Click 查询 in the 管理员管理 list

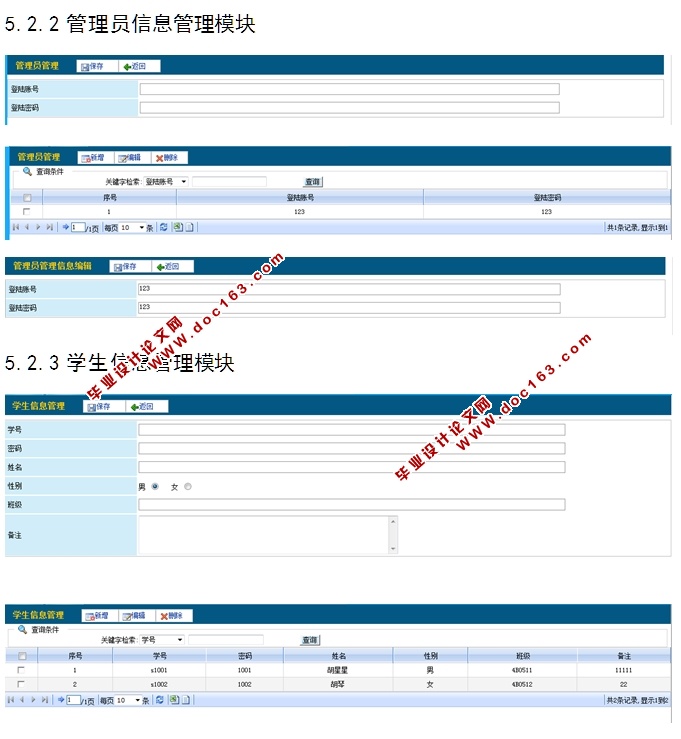(313, 182)
